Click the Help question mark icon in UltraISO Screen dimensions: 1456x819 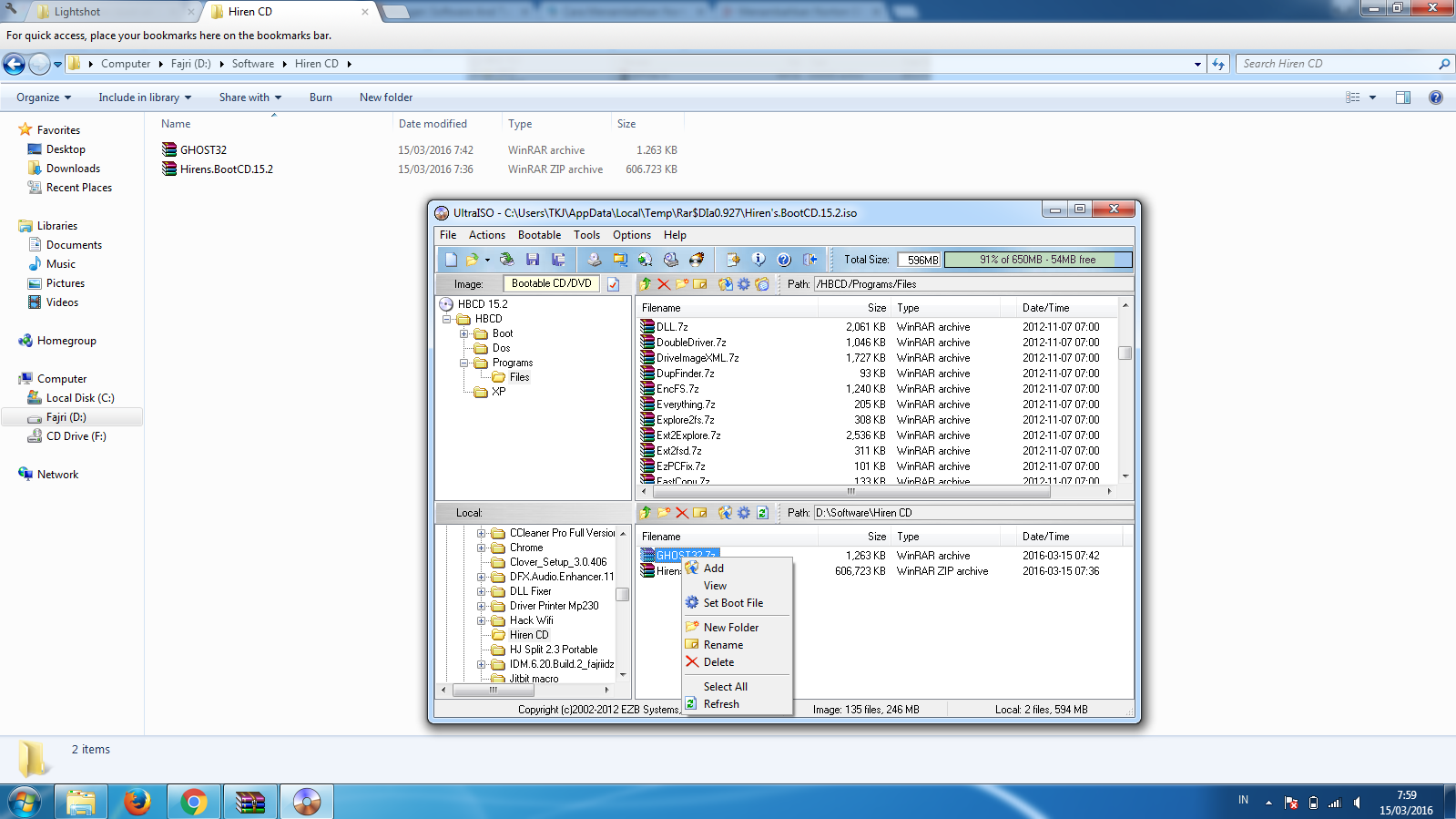click(784, 260)
